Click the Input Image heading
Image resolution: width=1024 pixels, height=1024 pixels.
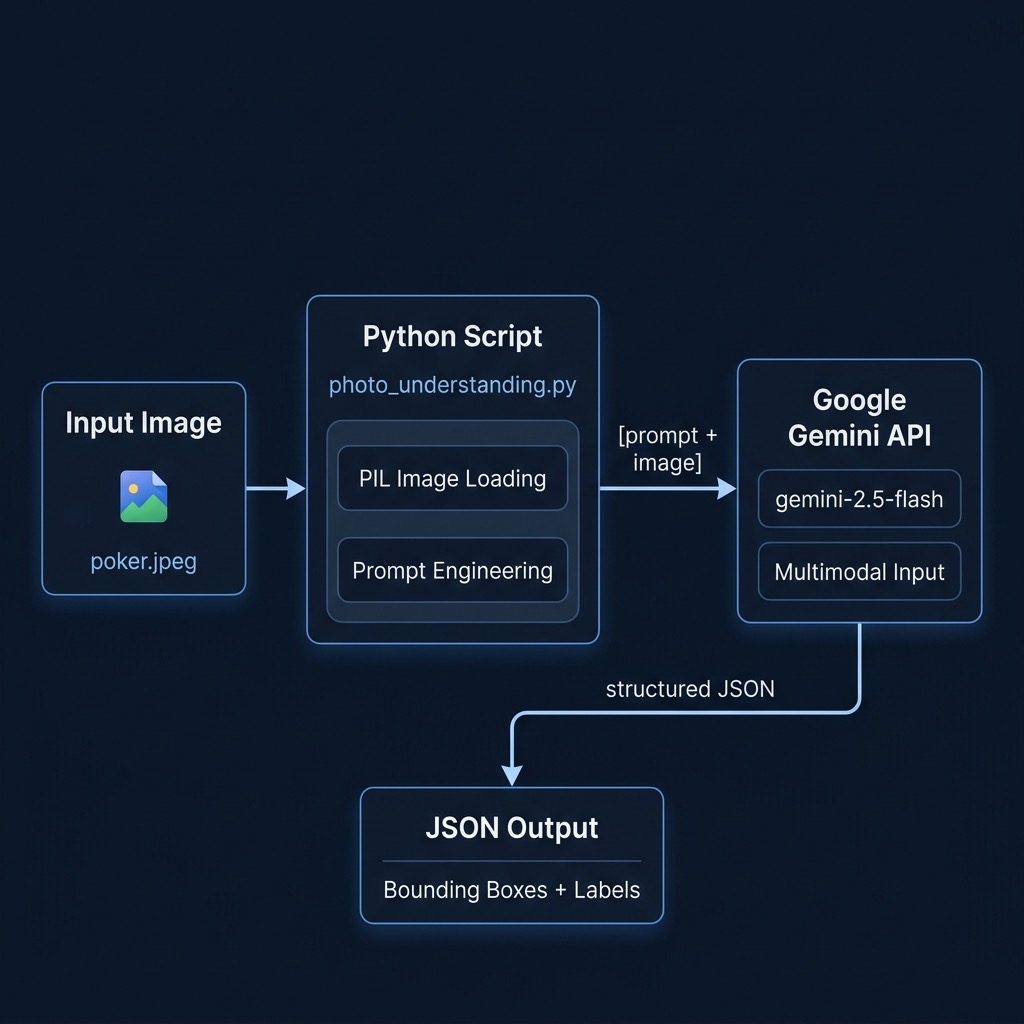click(144, 423)
